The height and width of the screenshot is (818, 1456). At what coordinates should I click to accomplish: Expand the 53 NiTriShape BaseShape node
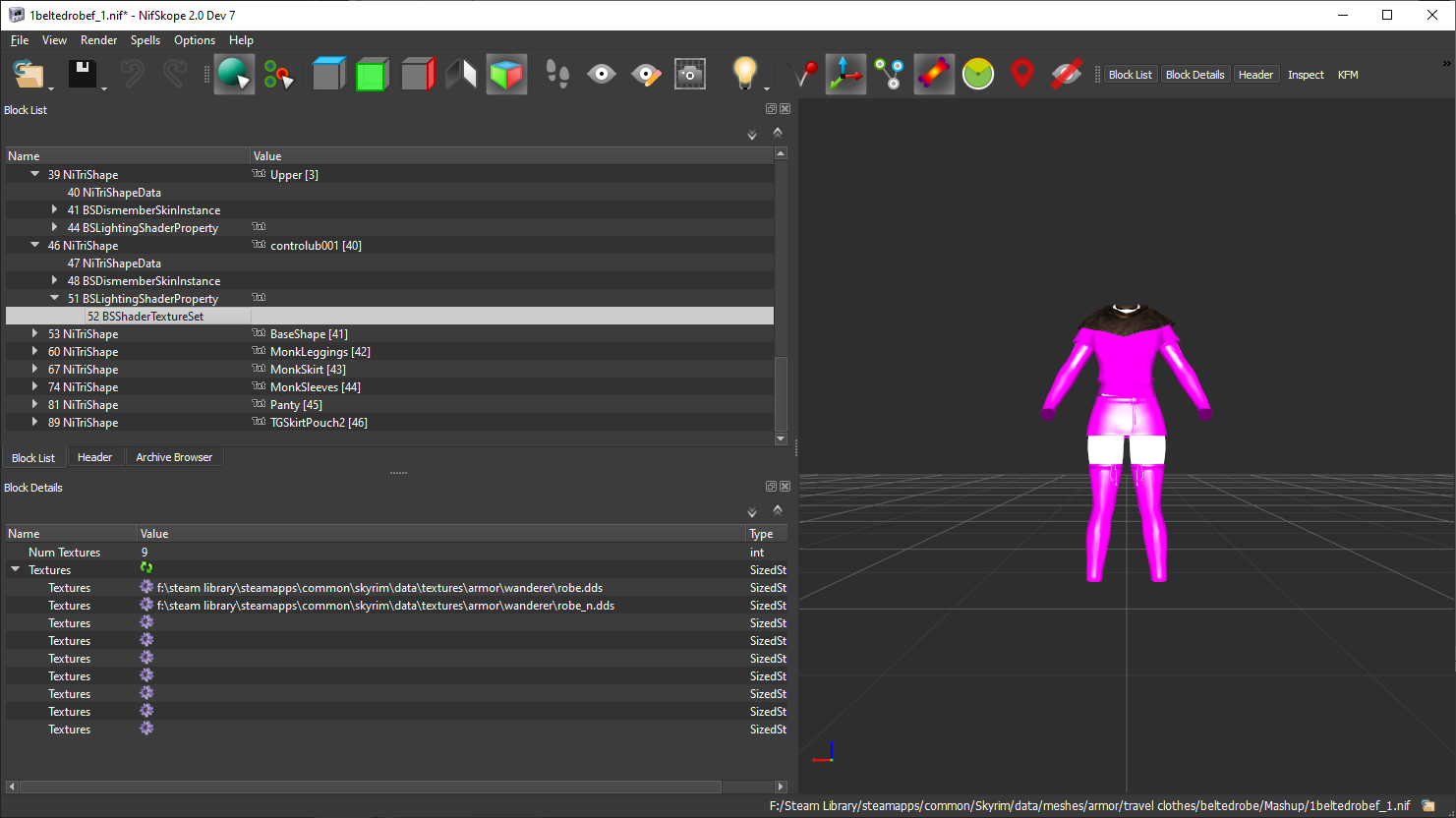(x=35, y=334)
